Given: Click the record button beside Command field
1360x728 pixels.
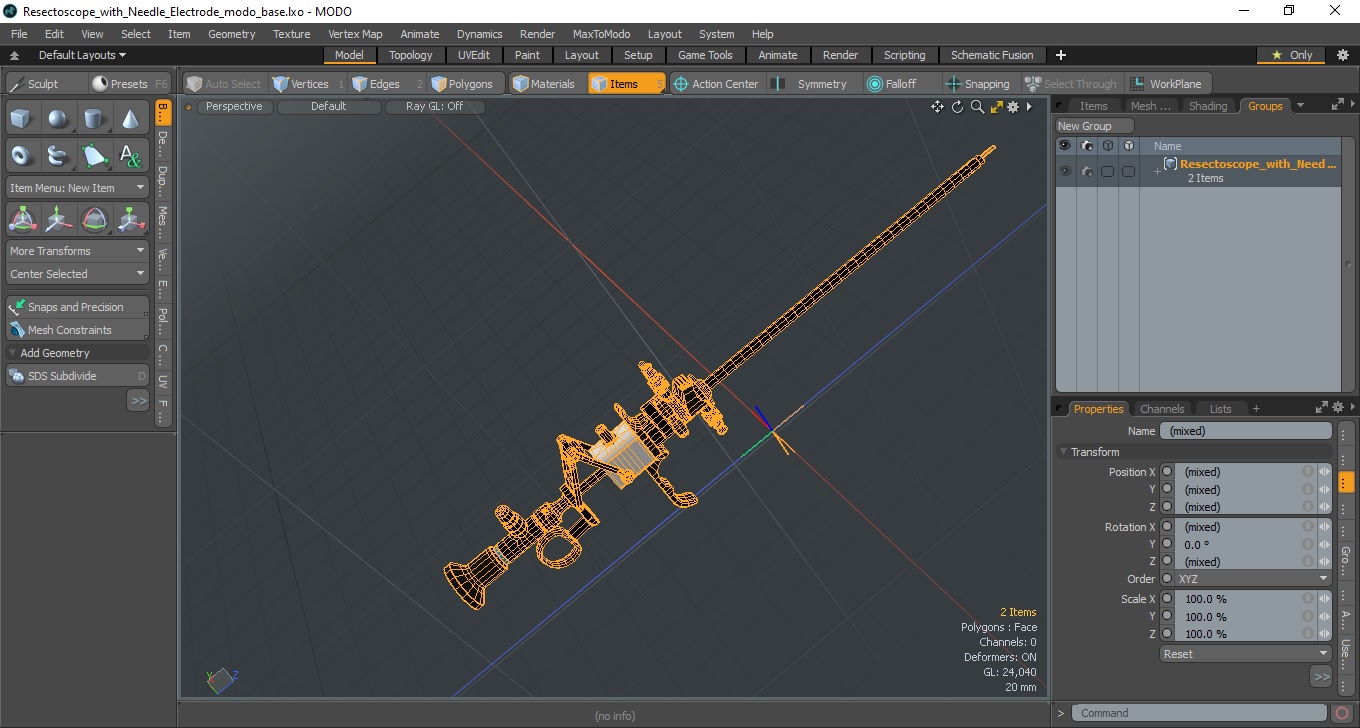Looking at the screenshot, I should [x=1343, y=713].
